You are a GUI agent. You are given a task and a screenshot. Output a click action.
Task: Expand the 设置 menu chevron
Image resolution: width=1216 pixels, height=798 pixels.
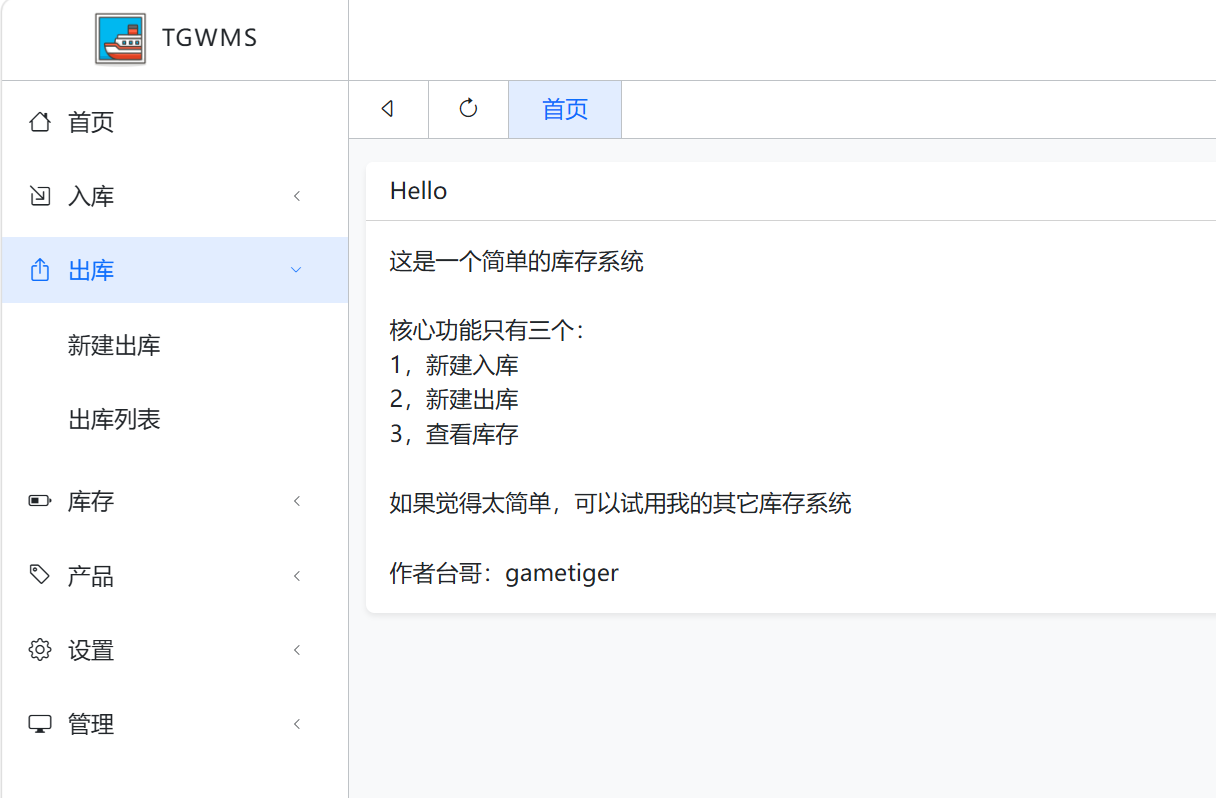click(x=297, y=650)
